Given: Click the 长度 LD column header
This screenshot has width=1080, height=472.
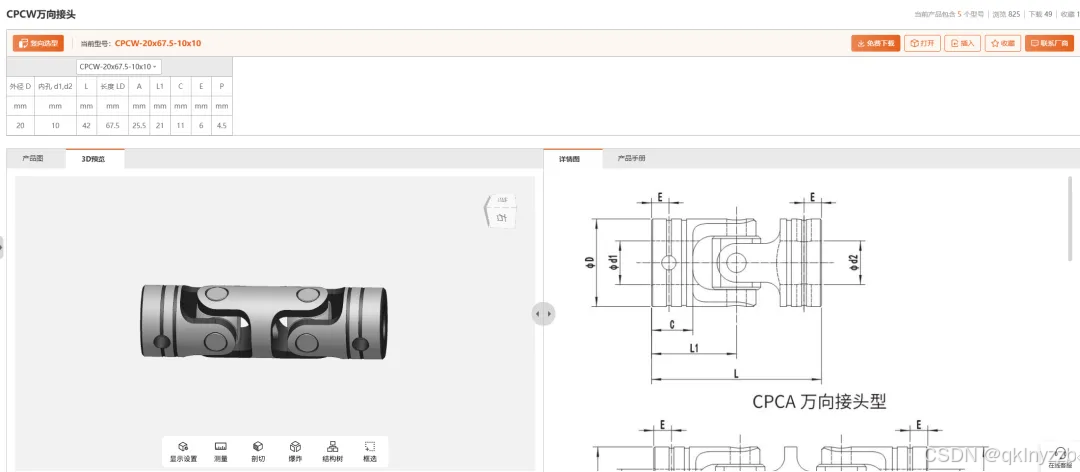Looking at the screenshot, I should pos(112,86).
